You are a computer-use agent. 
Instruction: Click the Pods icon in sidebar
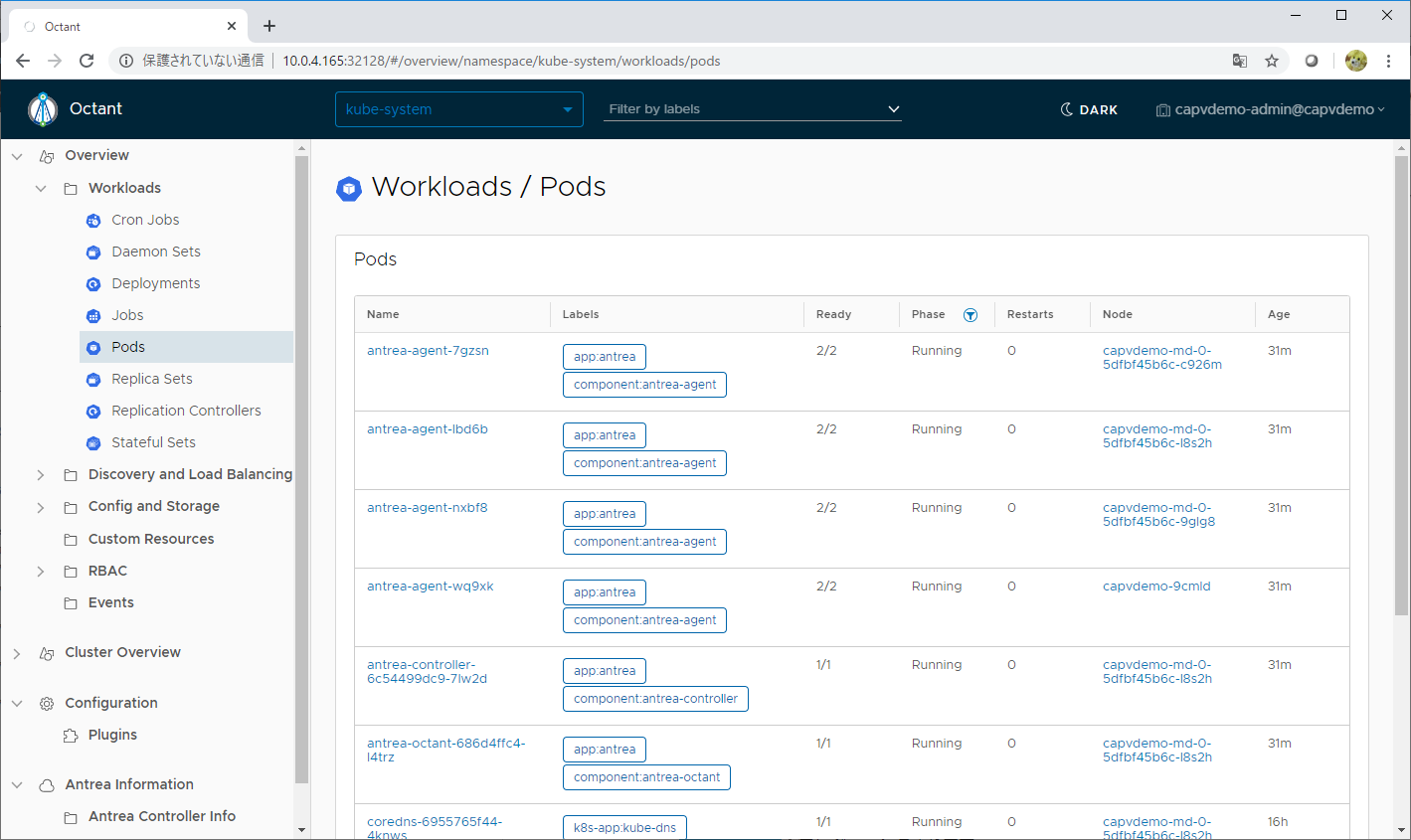coord(93,348)
